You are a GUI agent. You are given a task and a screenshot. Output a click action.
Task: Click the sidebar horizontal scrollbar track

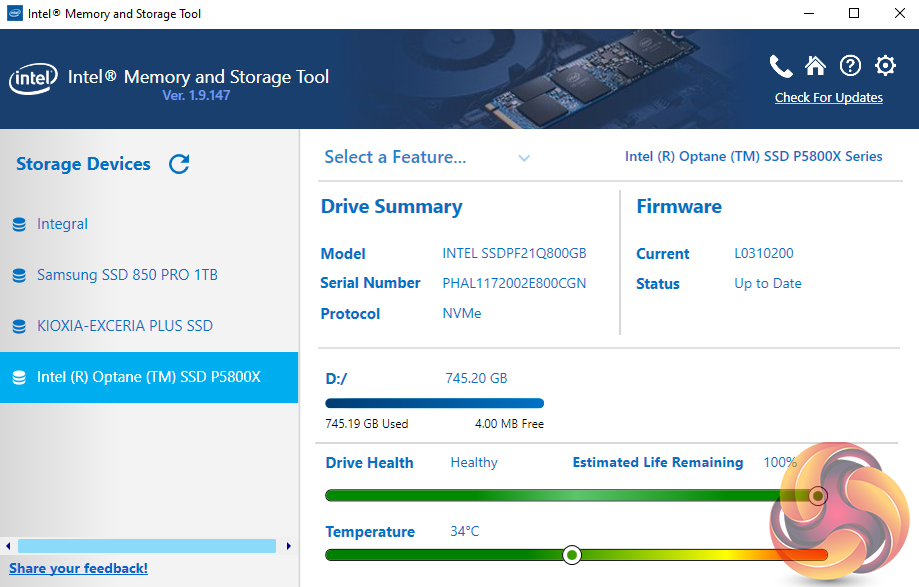point(147,546)
